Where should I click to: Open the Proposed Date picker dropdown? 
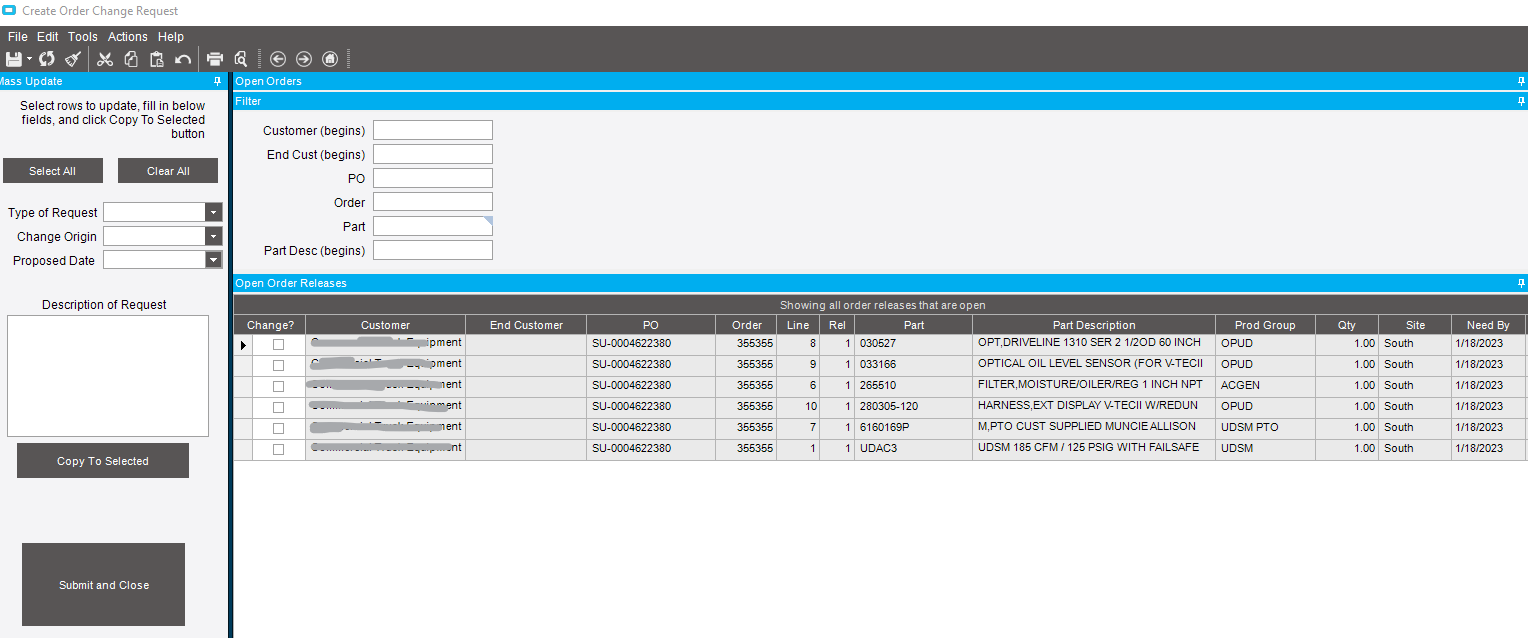coord(213,260)
